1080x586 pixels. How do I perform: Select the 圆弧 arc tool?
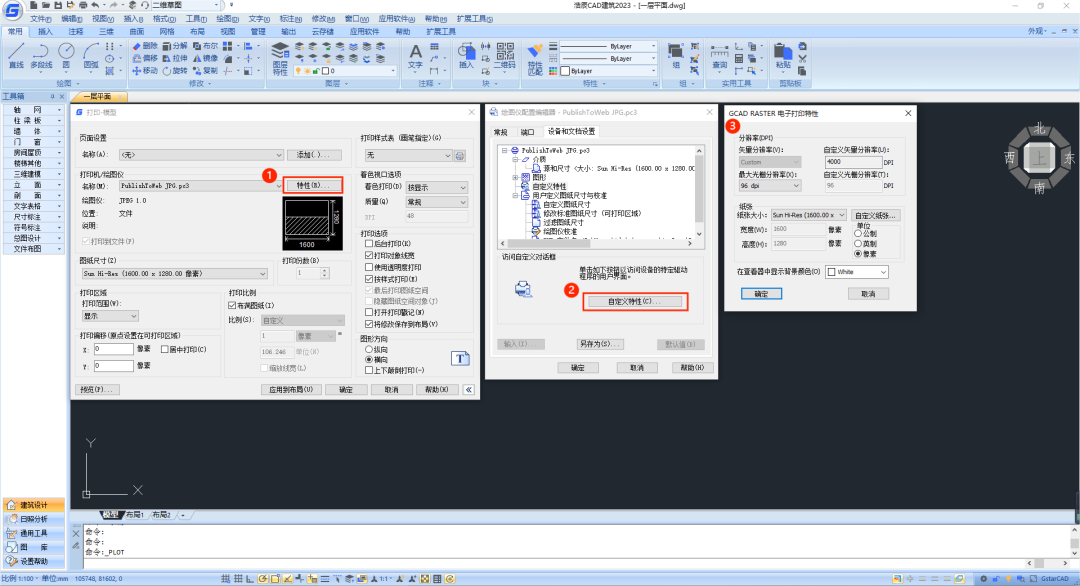(90, 56)
